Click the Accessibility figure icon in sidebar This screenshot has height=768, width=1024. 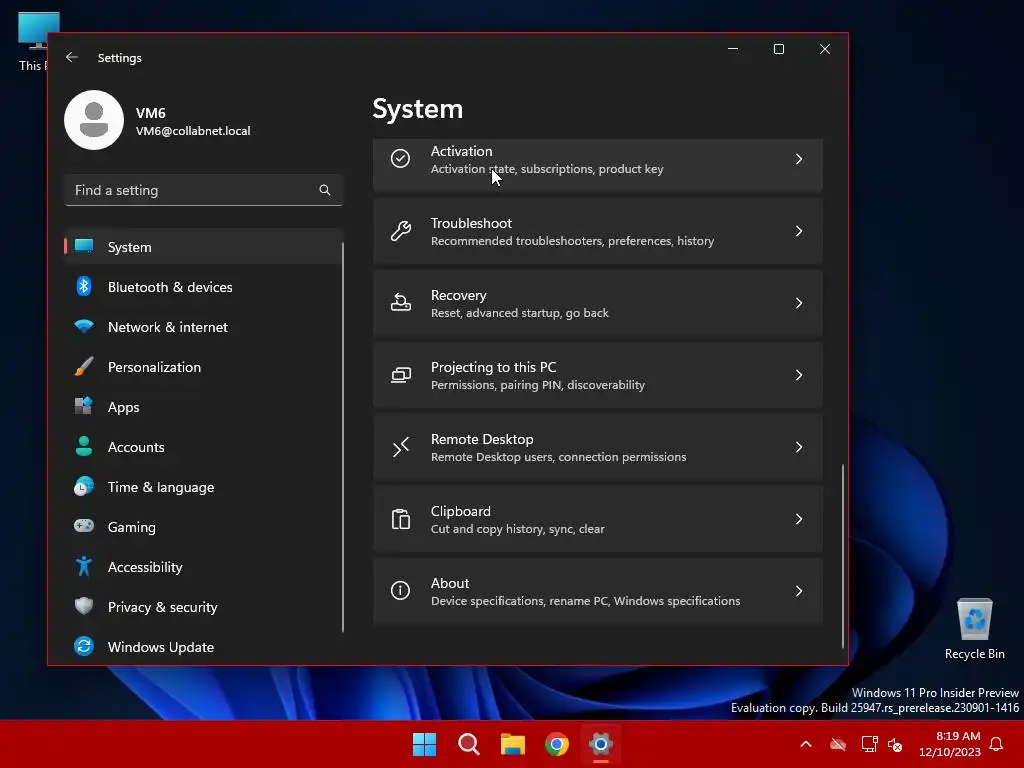click(x=85, y=567)
